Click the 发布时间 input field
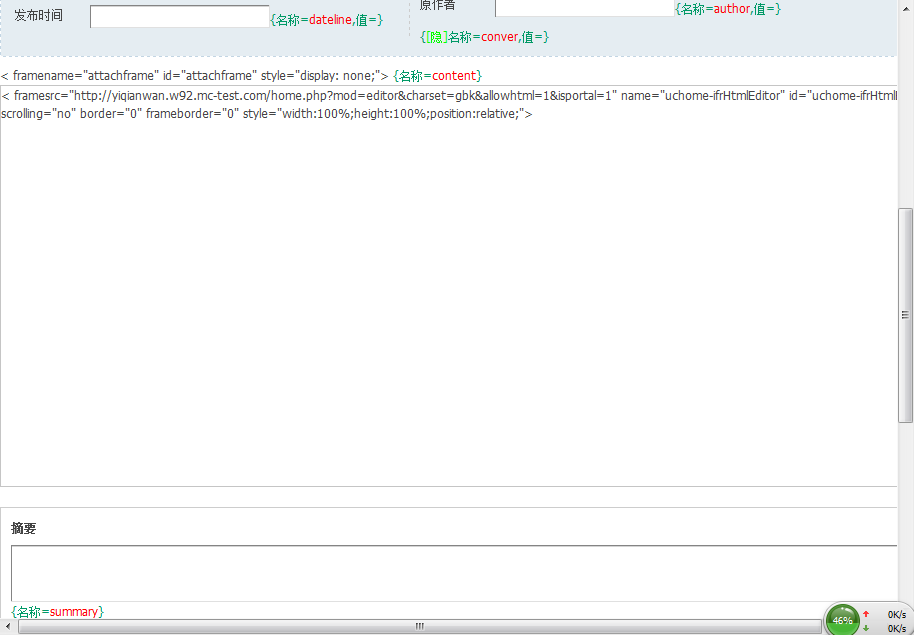The width and height of the screenshot is (914, 635). 179,17
